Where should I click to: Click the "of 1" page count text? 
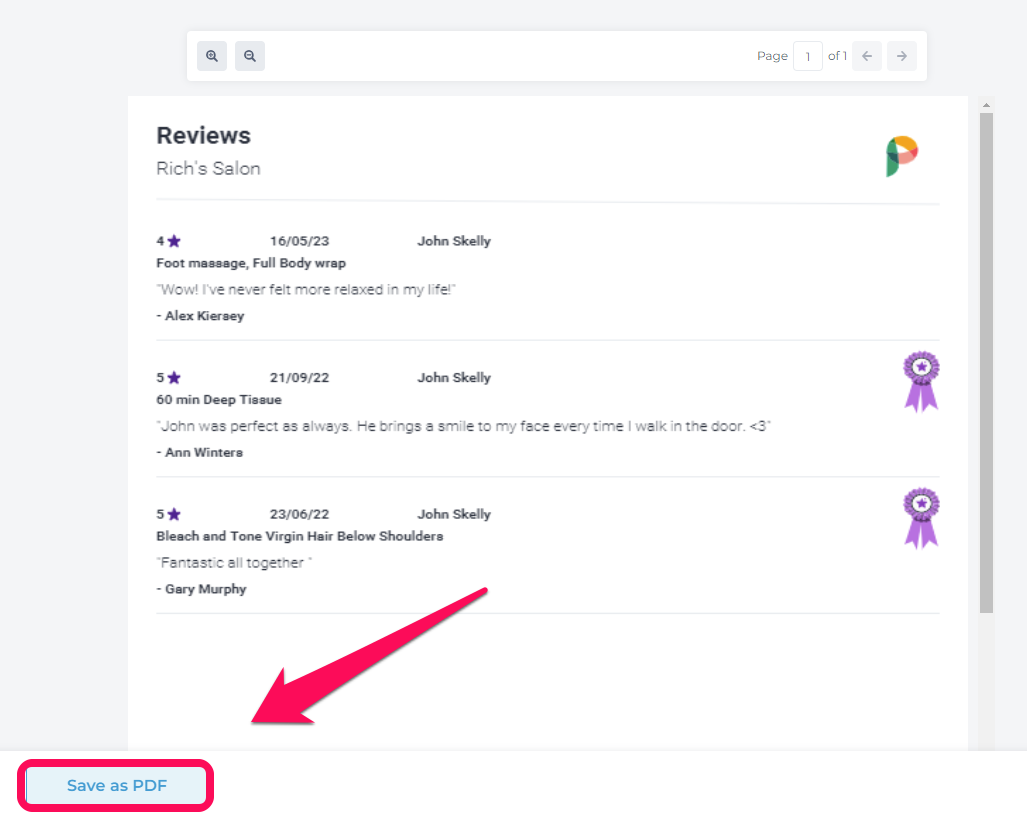tap(837, 56)
